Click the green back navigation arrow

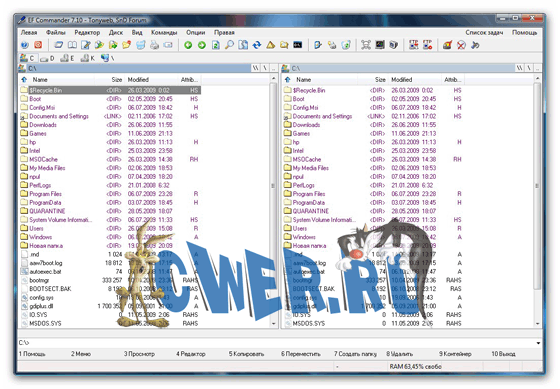188,45
